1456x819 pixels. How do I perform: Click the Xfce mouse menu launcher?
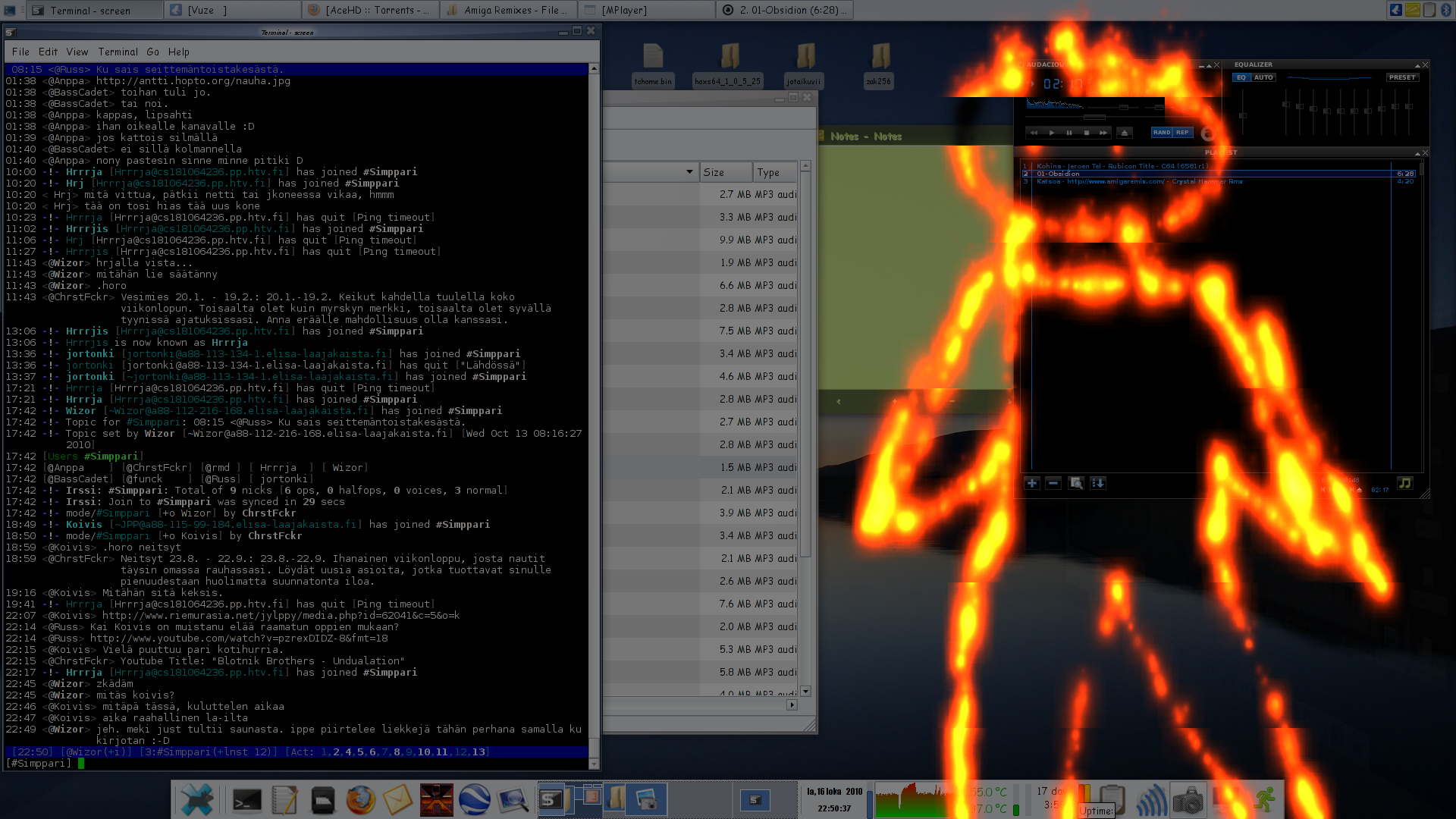pyautogui.click(x=196, y=799)
